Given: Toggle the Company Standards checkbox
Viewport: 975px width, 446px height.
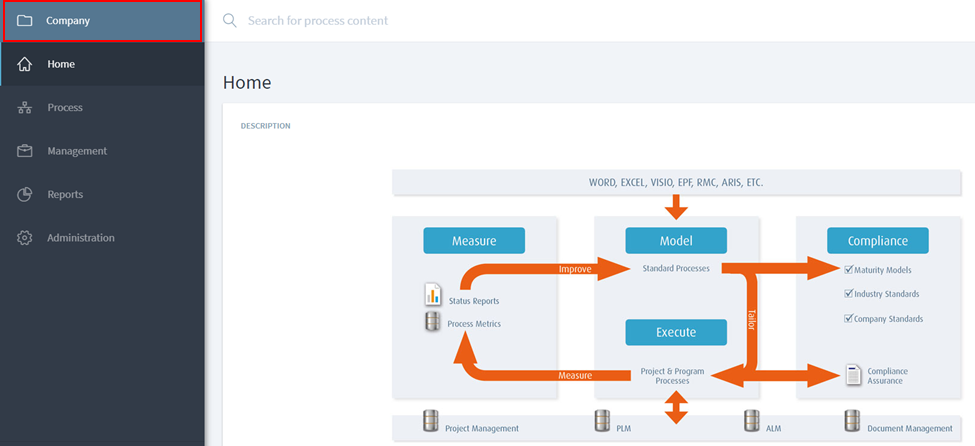Looking at the screenshot, I should coord(848,319).
